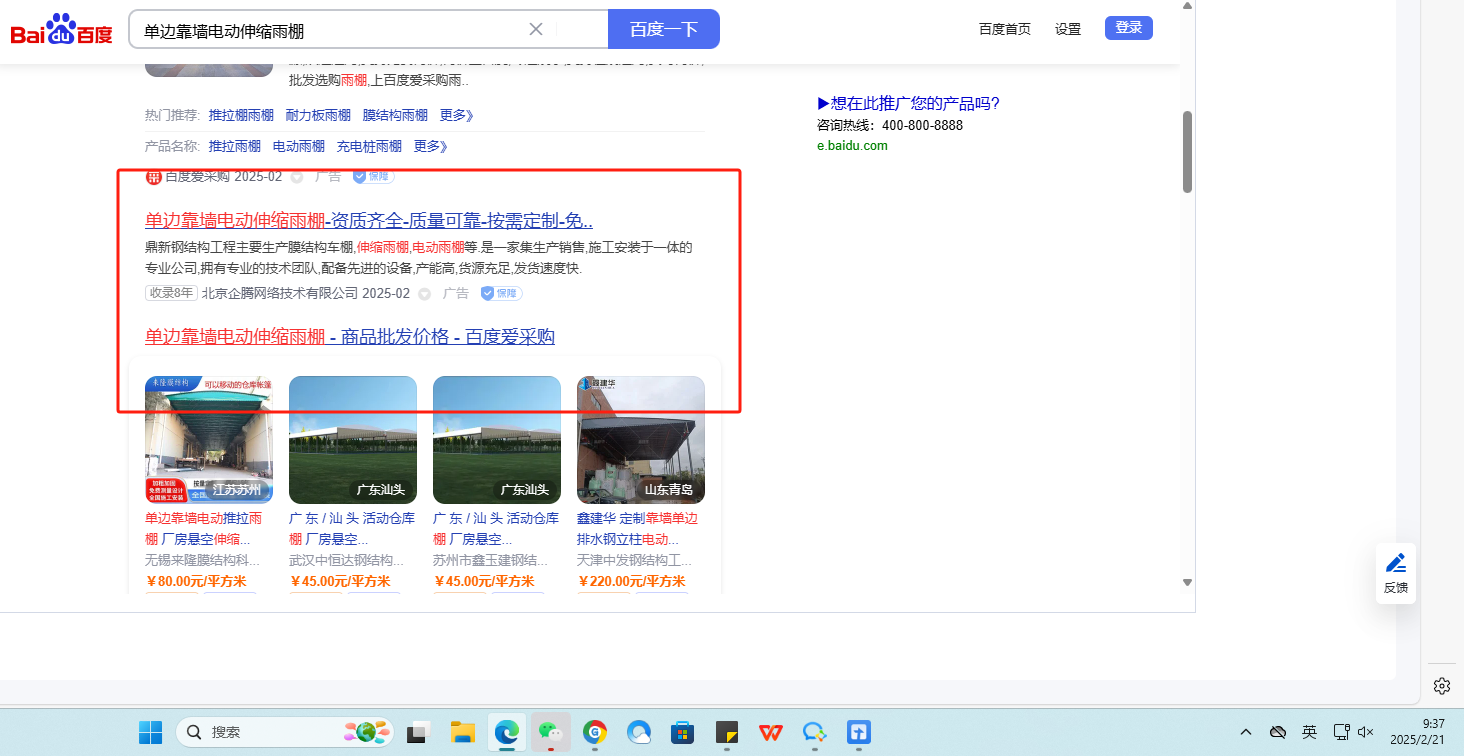Open WeChat from the taskbar
Image resolution: width=1464 pixels, height=756 pixels.
click(x=549, y=732)
